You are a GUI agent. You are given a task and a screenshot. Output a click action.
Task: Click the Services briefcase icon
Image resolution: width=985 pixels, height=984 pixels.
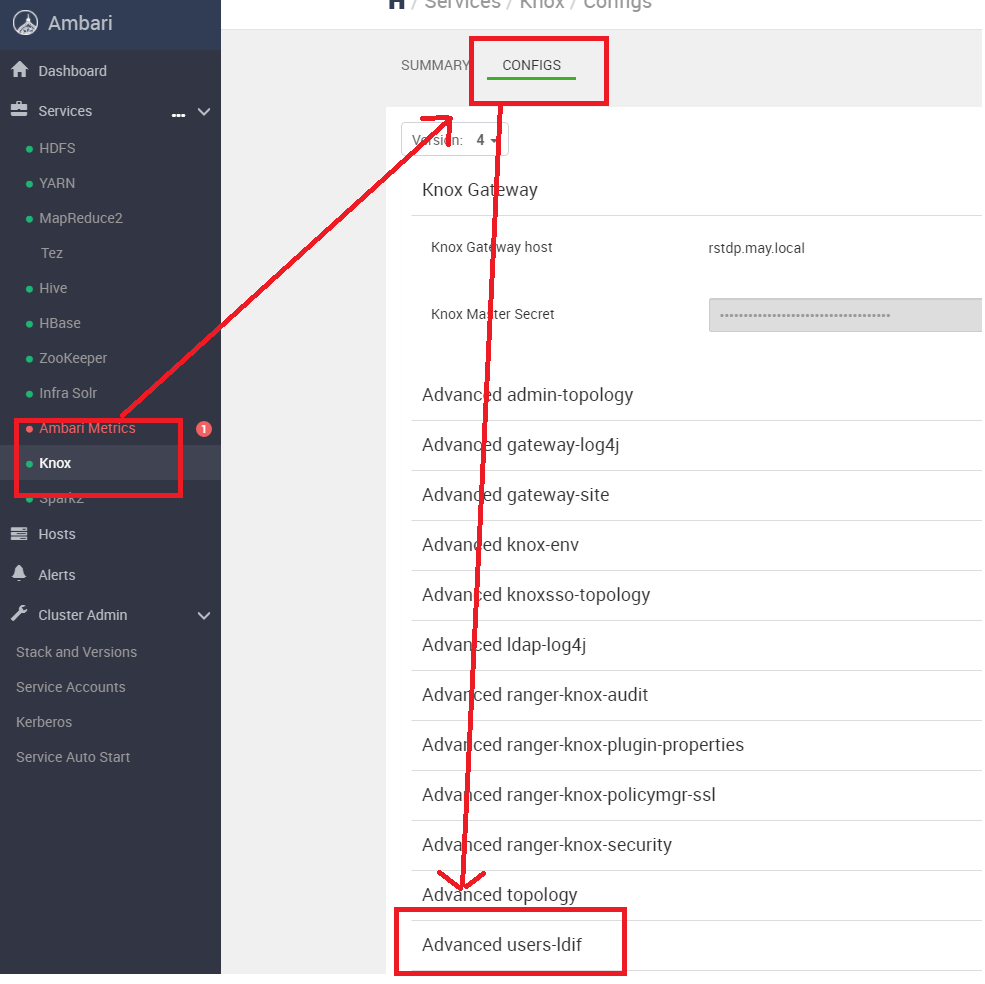pos(19,109)
